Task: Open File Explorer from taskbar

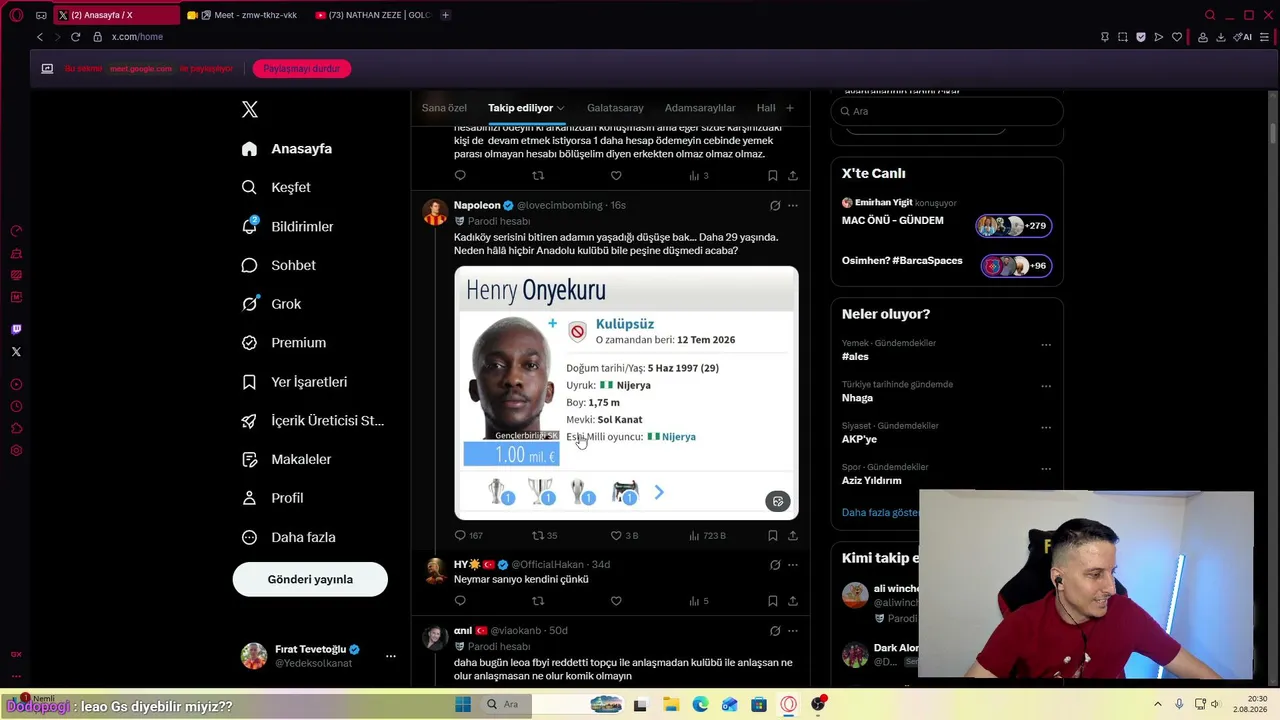Action: (671, 704)
